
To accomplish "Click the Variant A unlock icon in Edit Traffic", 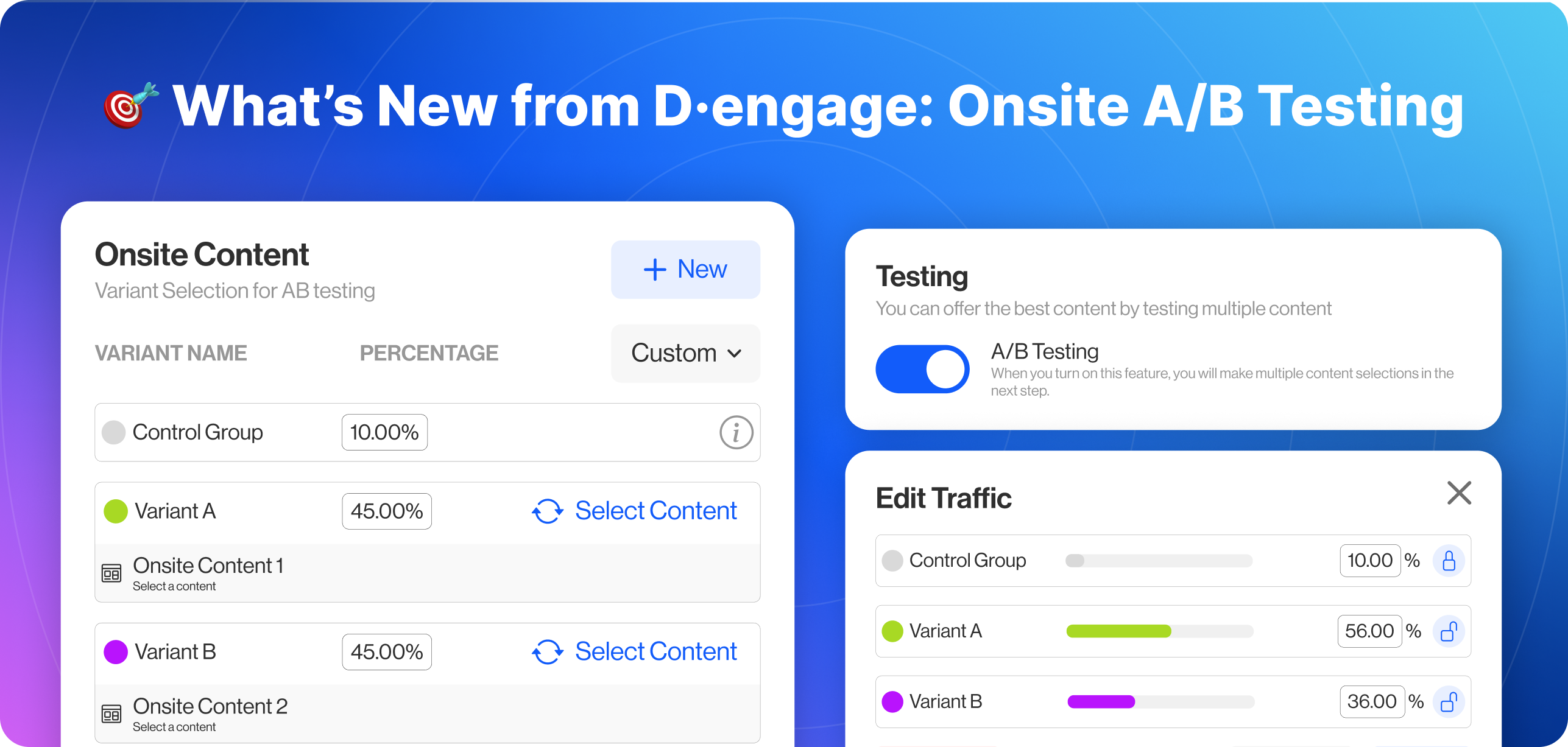I will [x=1449, y=631].
